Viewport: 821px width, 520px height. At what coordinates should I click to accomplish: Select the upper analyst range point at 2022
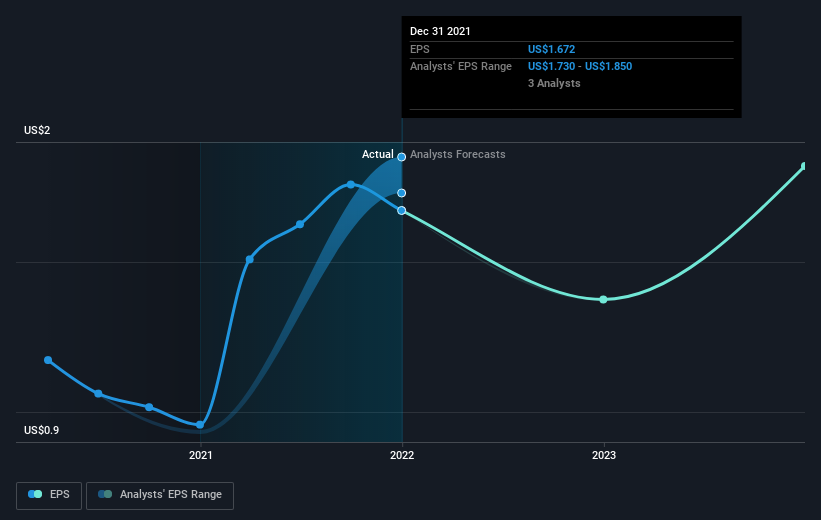(x=402, y=157)
